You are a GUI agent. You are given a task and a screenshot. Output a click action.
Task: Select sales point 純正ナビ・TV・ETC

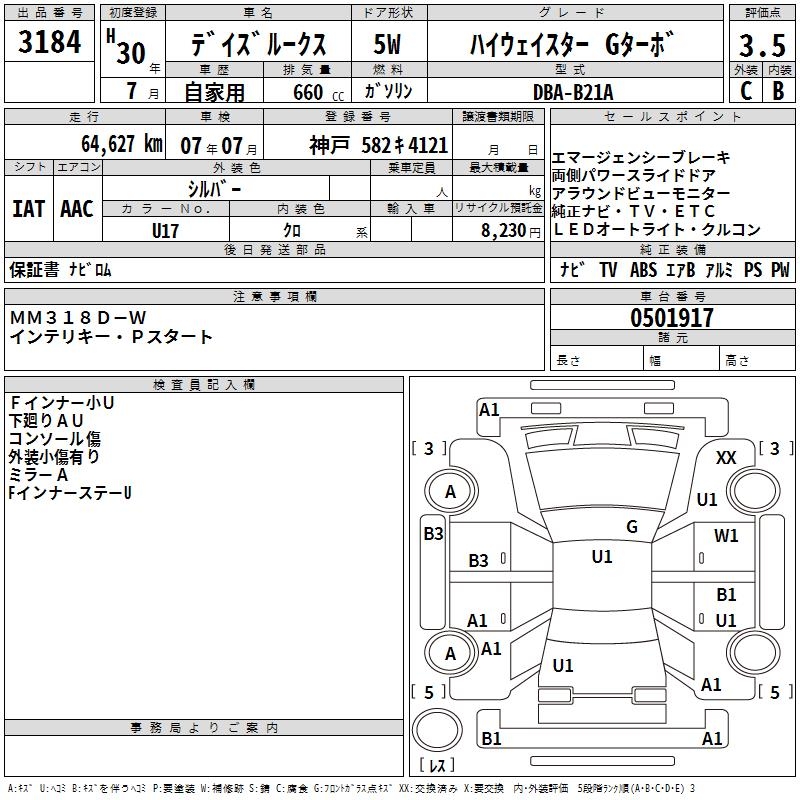click(x=633, y=211)
